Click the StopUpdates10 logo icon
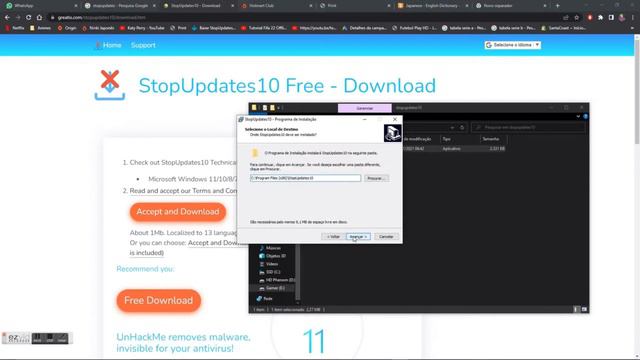The height and width of the screenshot is (360, 640). [110, 85]
